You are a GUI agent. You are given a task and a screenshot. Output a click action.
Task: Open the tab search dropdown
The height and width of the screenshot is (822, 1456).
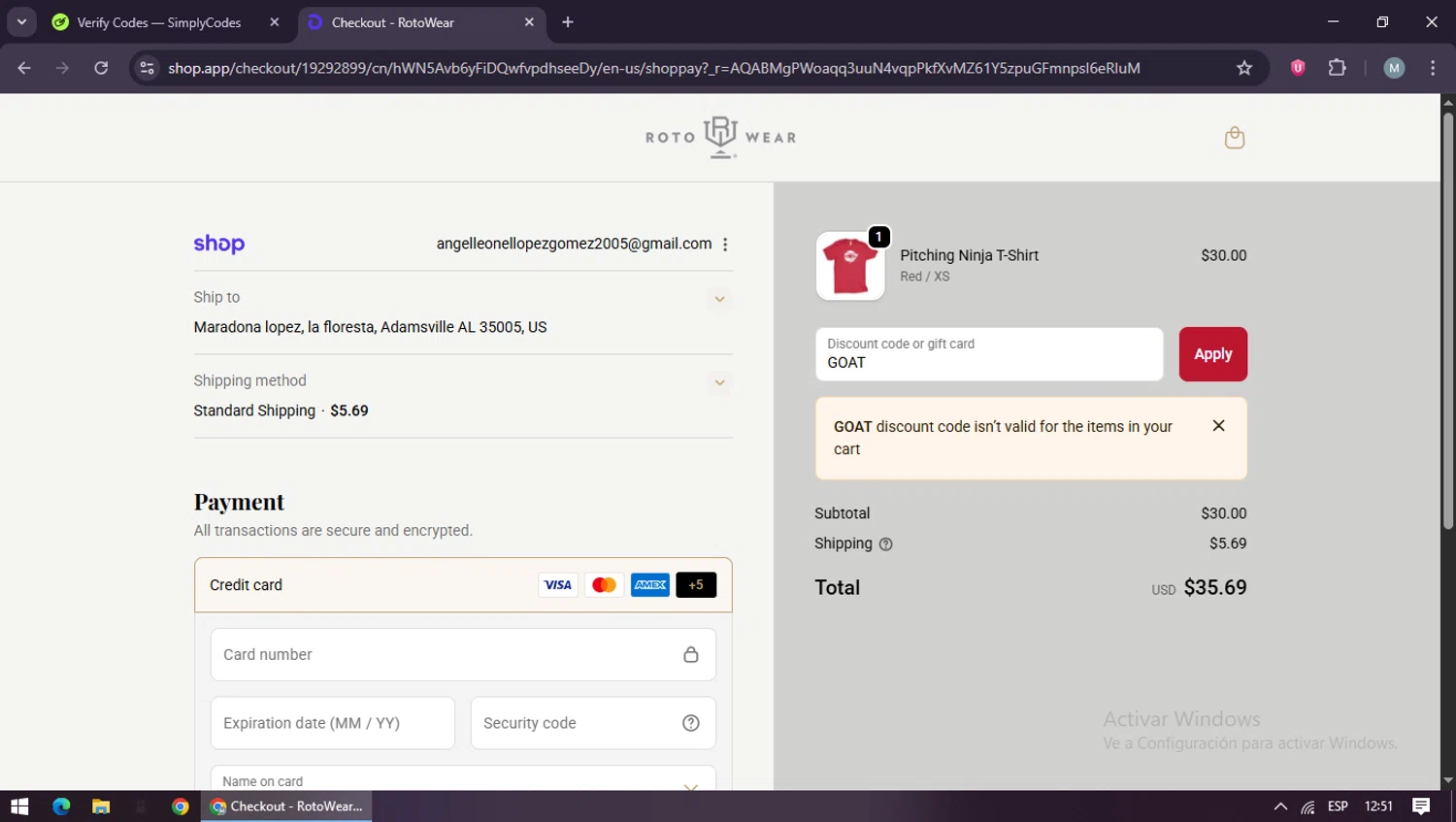point(21,21)
